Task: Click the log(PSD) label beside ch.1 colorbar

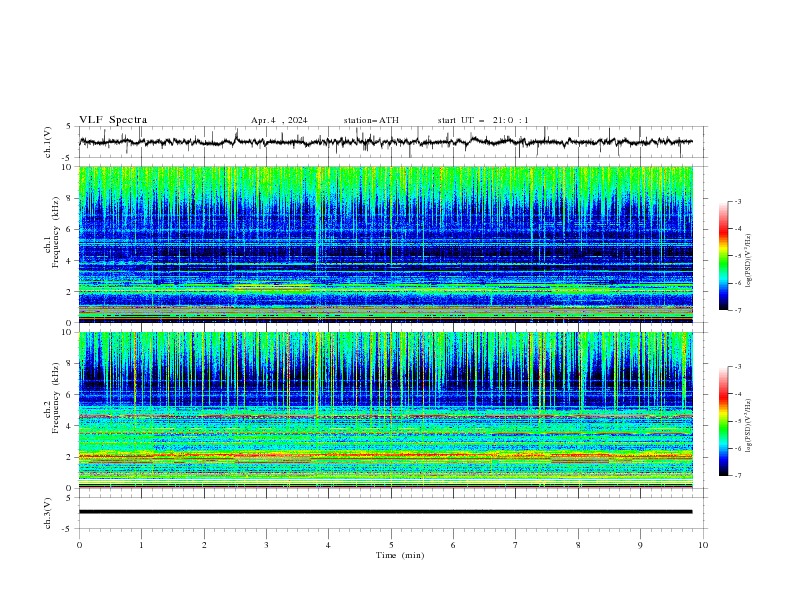Action: (749, 261)
